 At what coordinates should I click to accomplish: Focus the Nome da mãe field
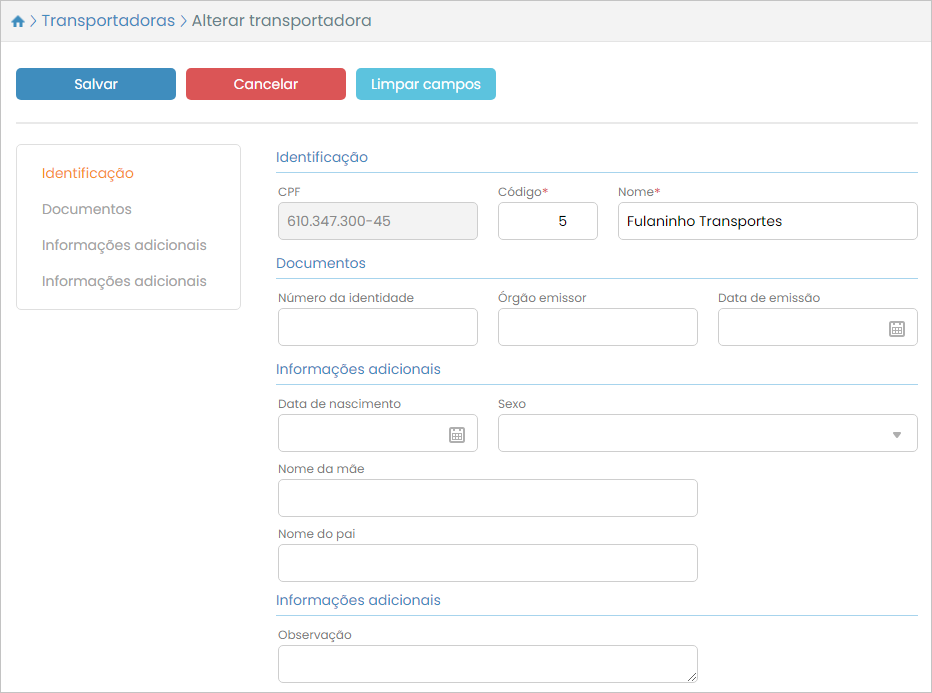pos(487,498)
